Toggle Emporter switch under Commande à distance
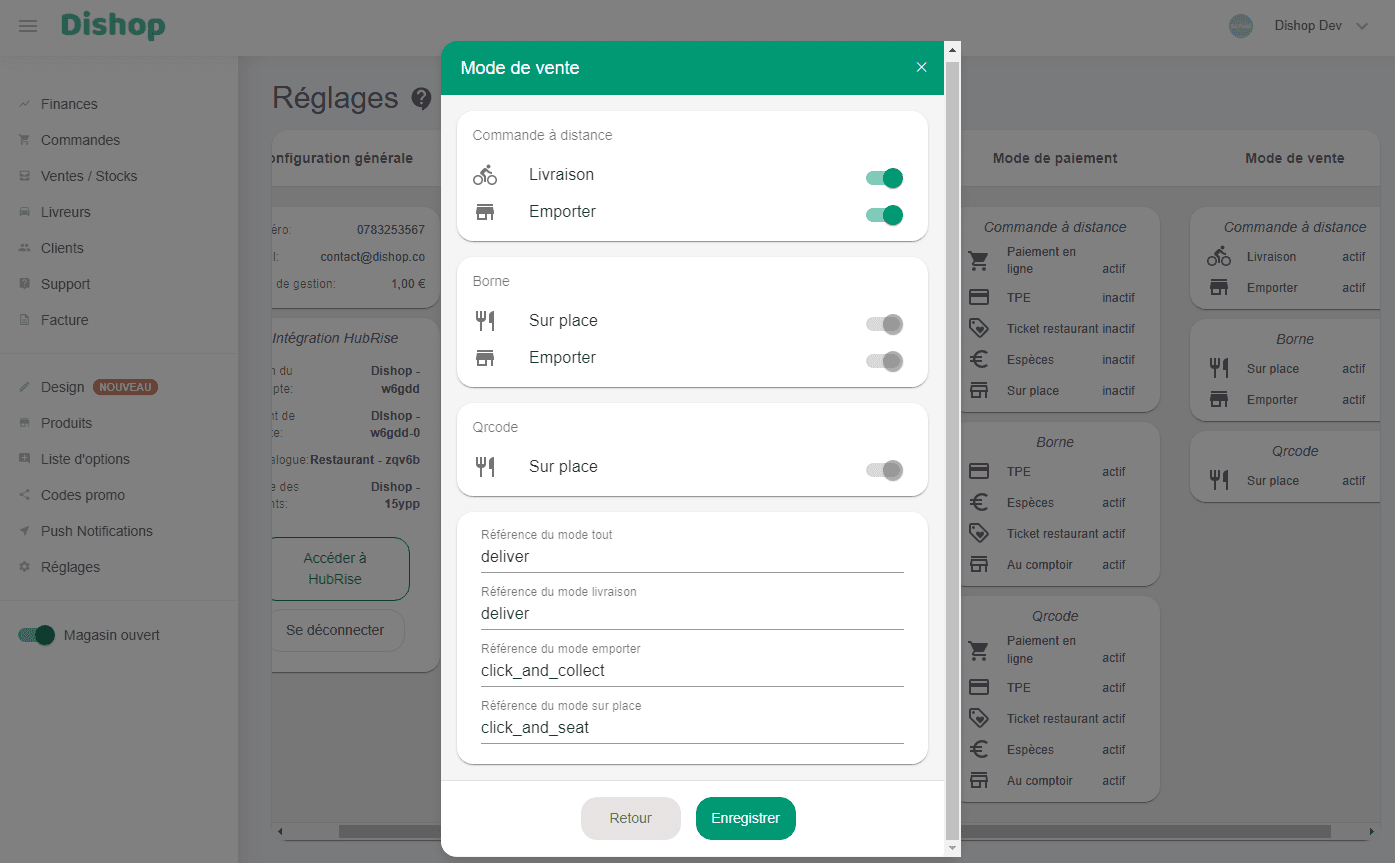1395x863 pixels. [x=885, y=215]
